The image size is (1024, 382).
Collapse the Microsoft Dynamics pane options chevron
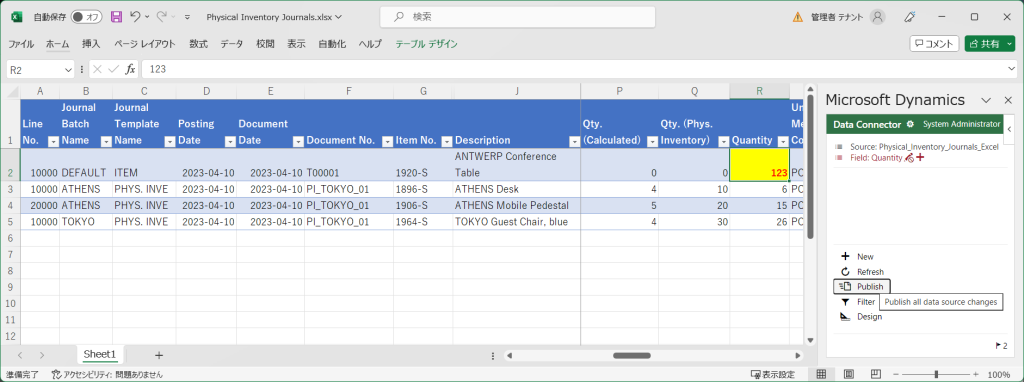click(987, 101)
